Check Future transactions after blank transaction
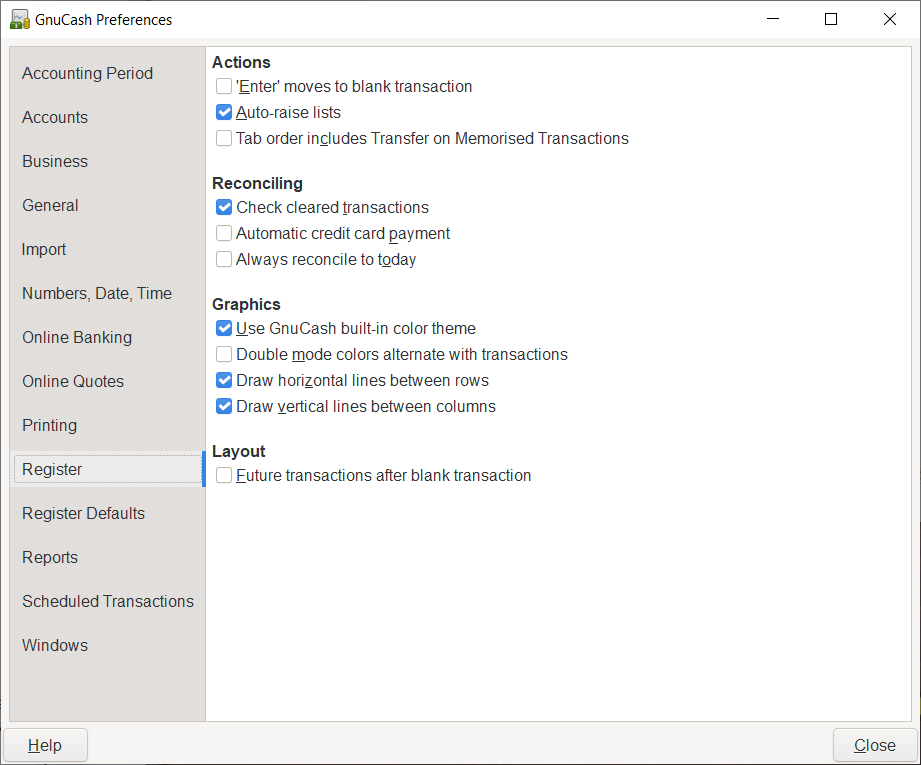Screen dimensions: 921x765 (224, 476)
